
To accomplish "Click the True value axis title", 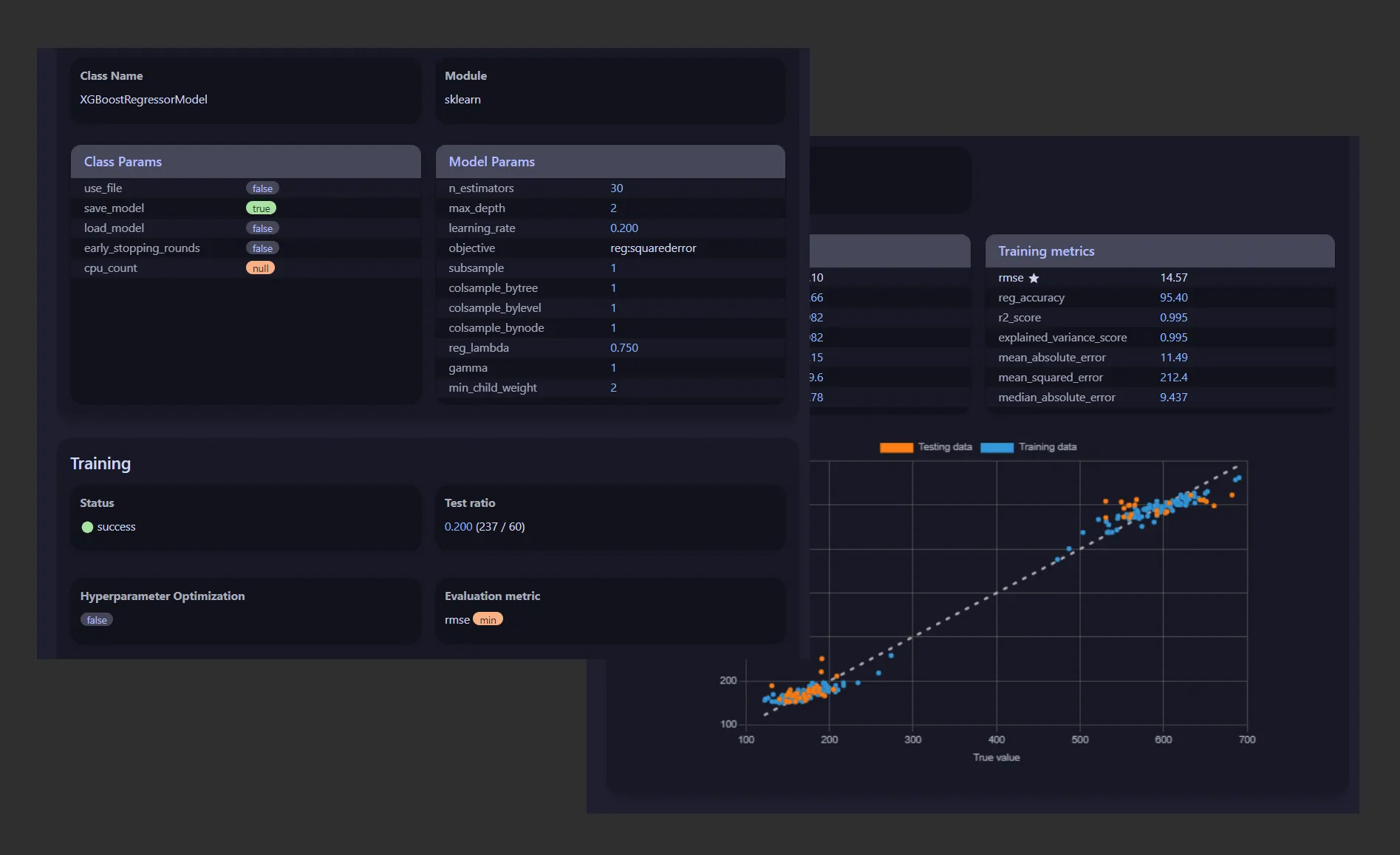I will coord(996,757).
